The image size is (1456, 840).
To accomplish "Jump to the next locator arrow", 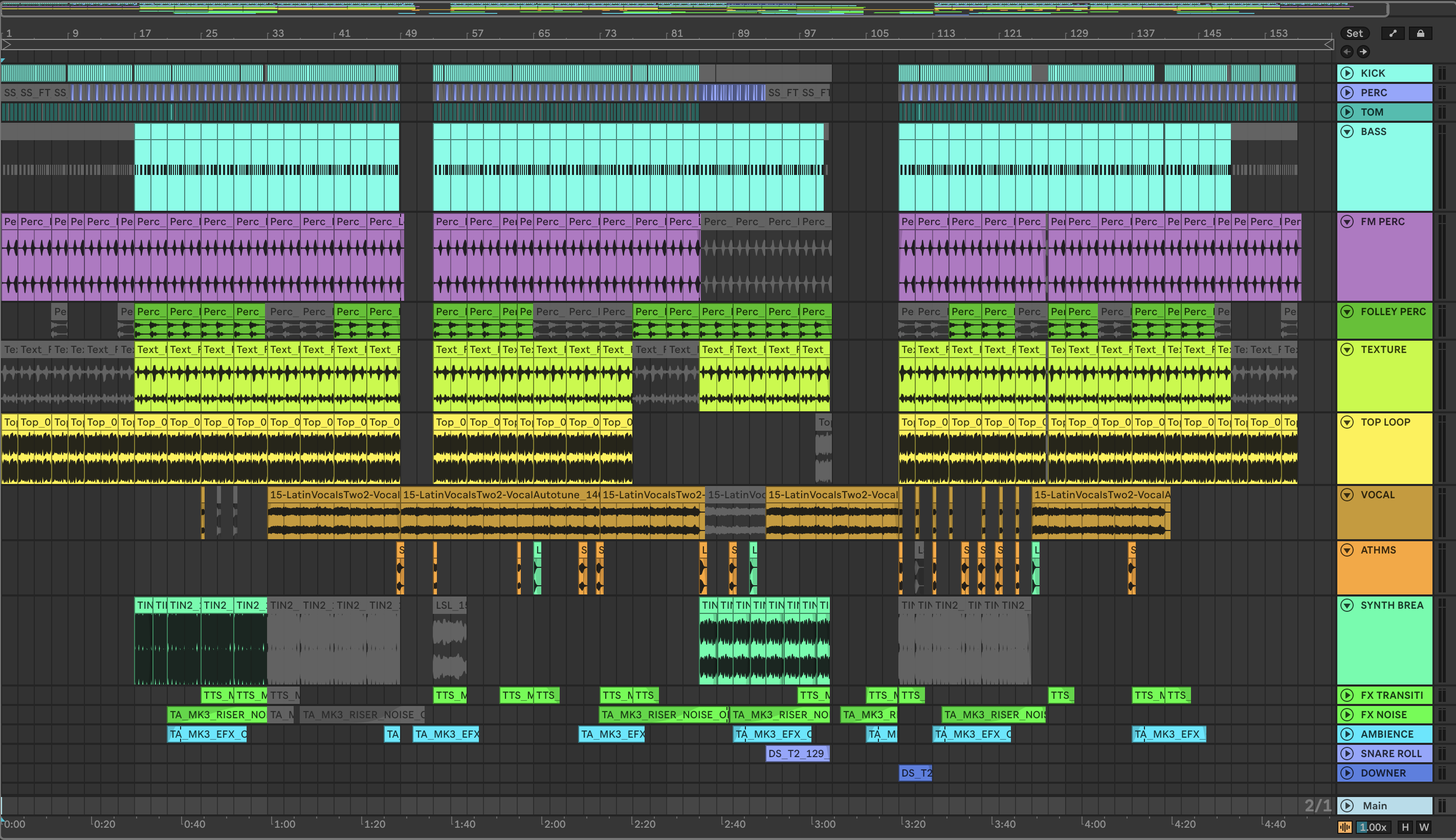I will (x=1363, y=52).
